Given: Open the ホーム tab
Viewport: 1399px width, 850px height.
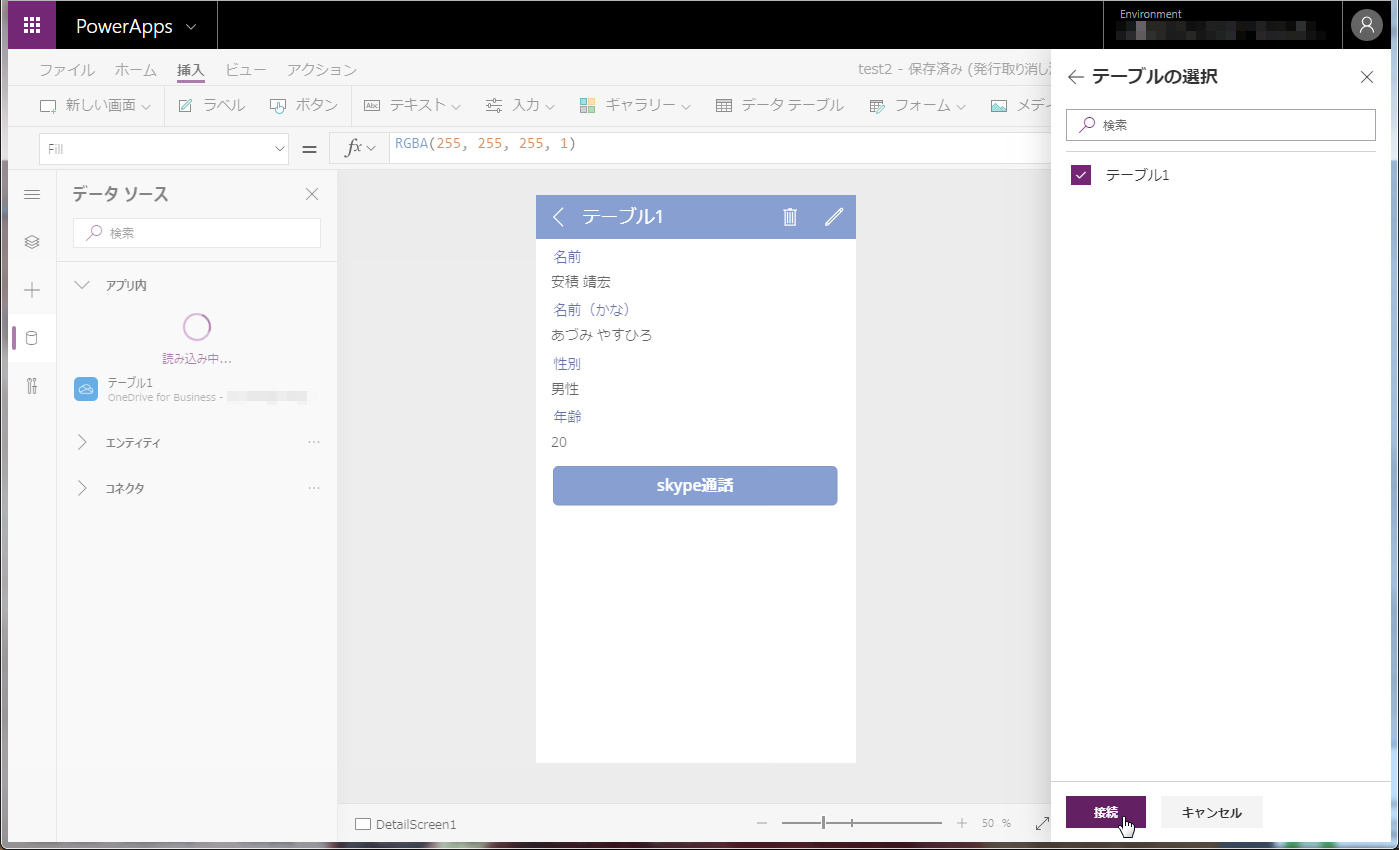Looking at the screenshot, I should point(135,70).
